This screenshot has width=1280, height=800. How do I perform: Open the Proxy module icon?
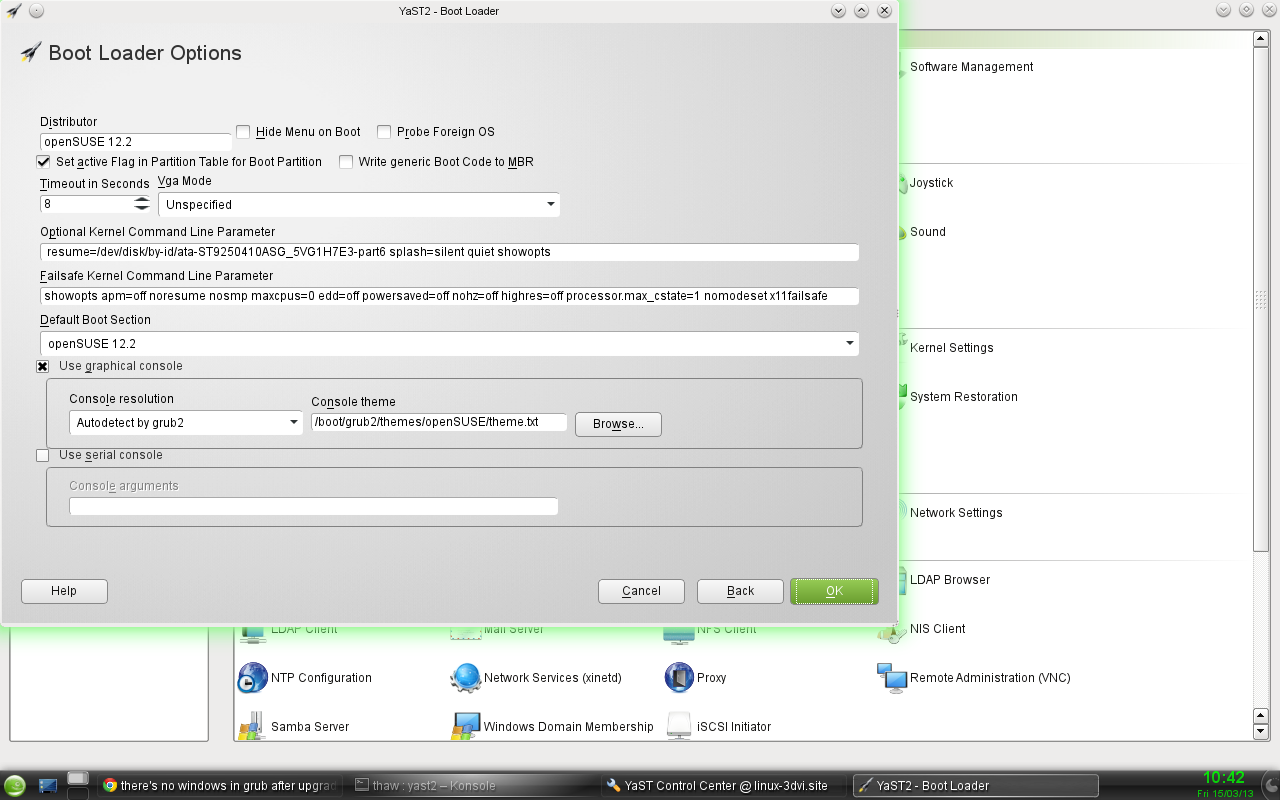click(x=679, y=678)
